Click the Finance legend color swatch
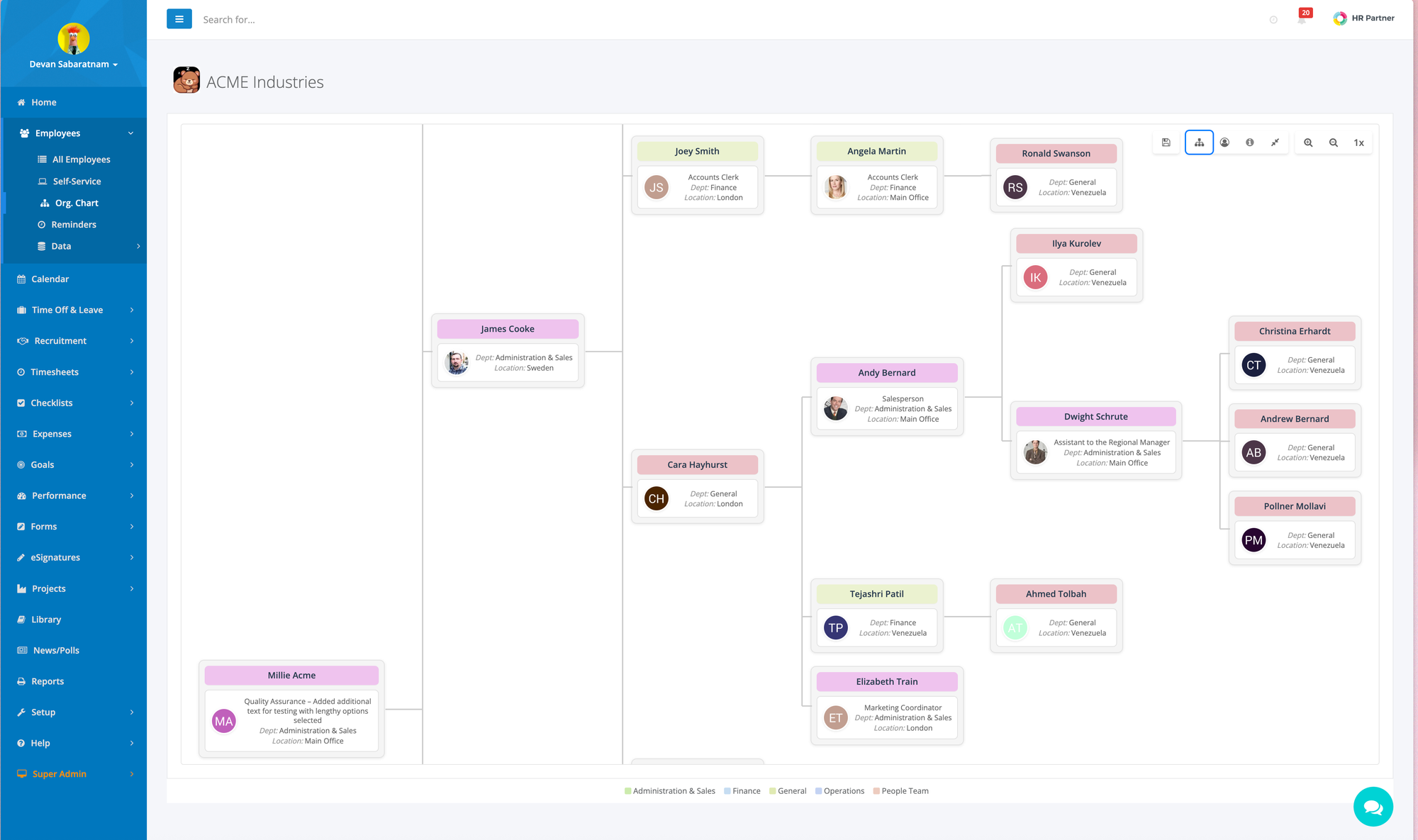 pos(727,791)
